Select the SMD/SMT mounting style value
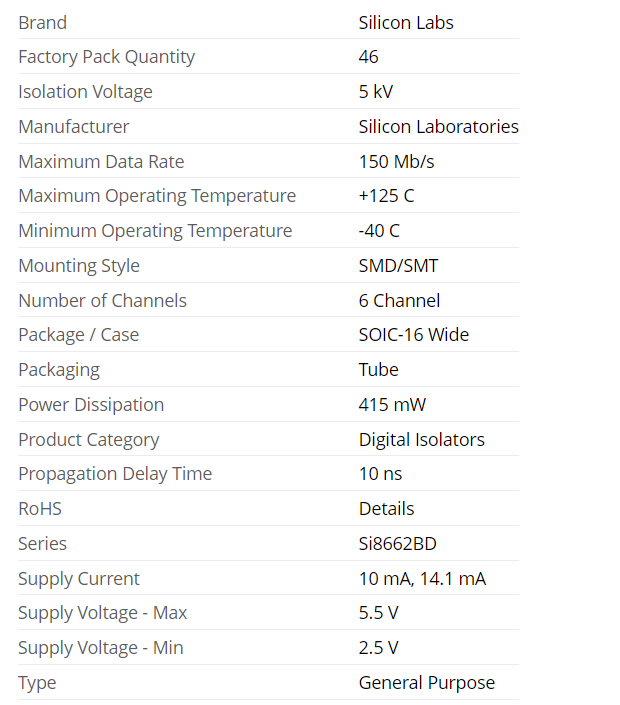Image resolution: width=620 pixels, height=705 pixels. coord(398,266)
